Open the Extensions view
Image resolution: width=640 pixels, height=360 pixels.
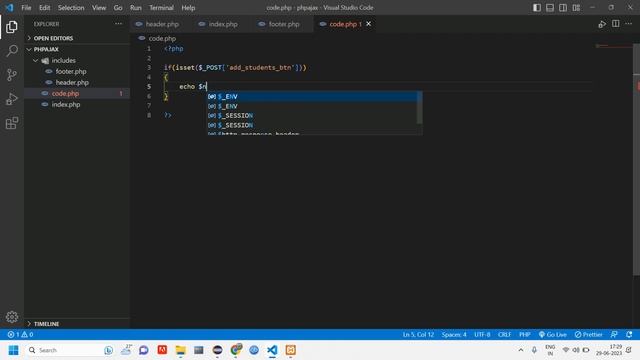click(x=11, y=123)
